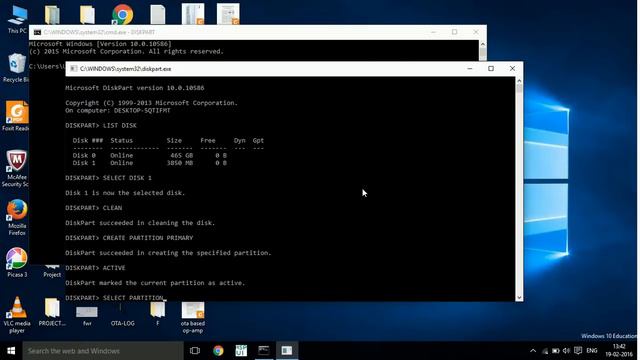Screen dimensions: 640x360
Task: Open the Action Center notifications icon
Action: [578, 351]
